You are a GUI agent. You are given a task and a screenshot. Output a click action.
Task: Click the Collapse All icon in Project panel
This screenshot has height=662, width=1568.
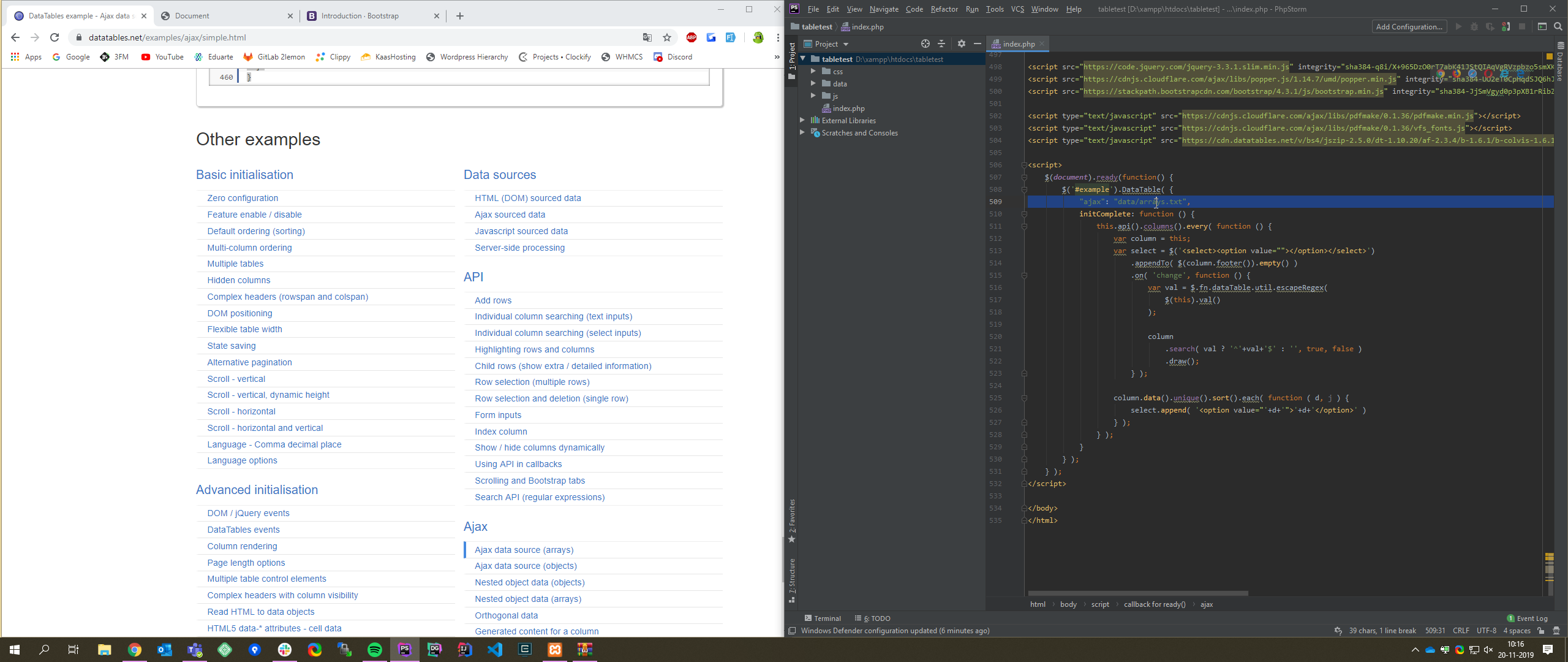(x=941, y=44)
